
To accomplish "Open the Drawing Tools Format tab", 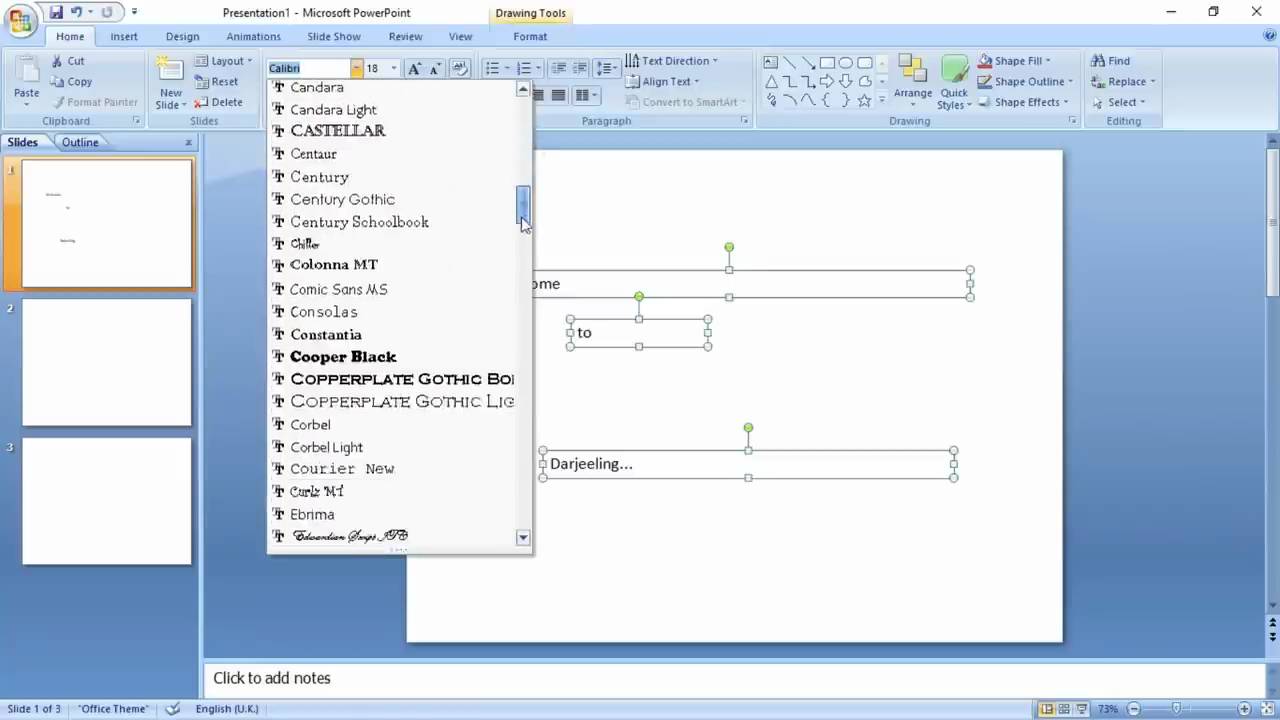I will [530, 36].
